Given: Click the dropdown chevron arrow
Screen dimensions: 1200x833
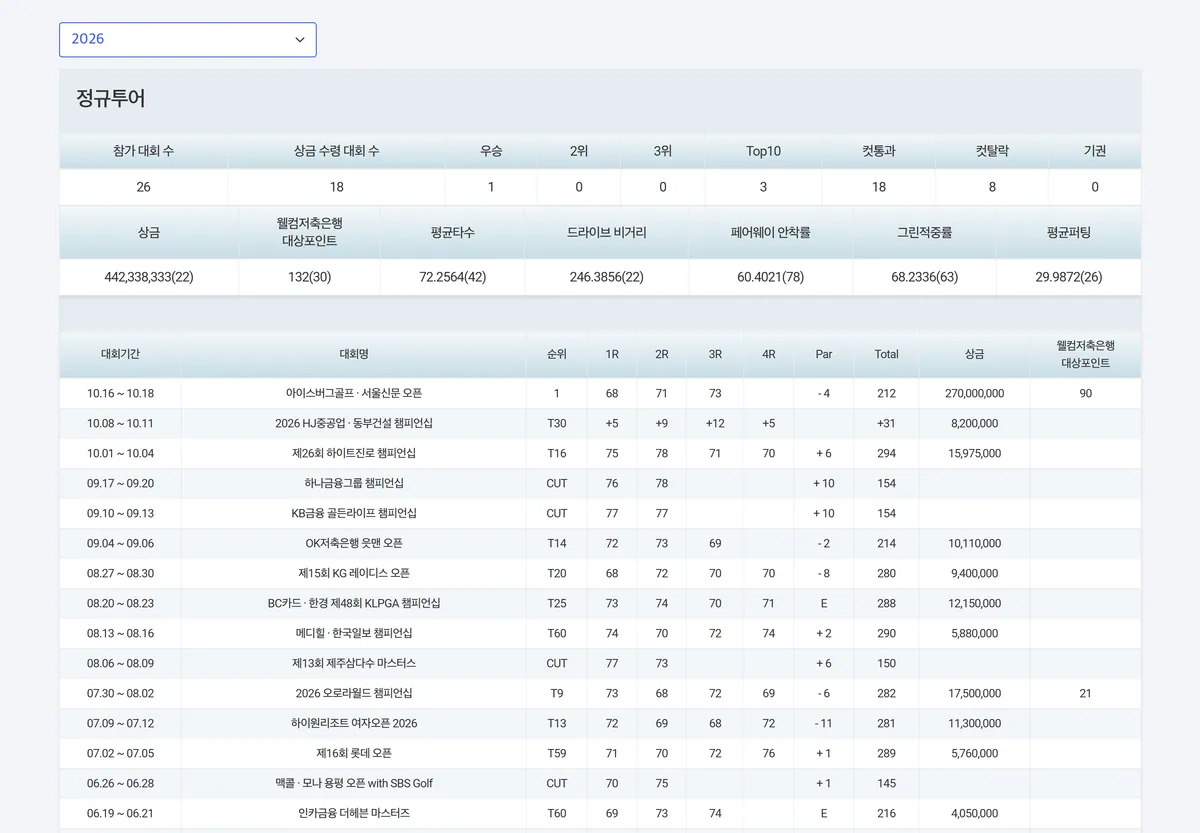Looking at the screenshot, I should point(300,39).
